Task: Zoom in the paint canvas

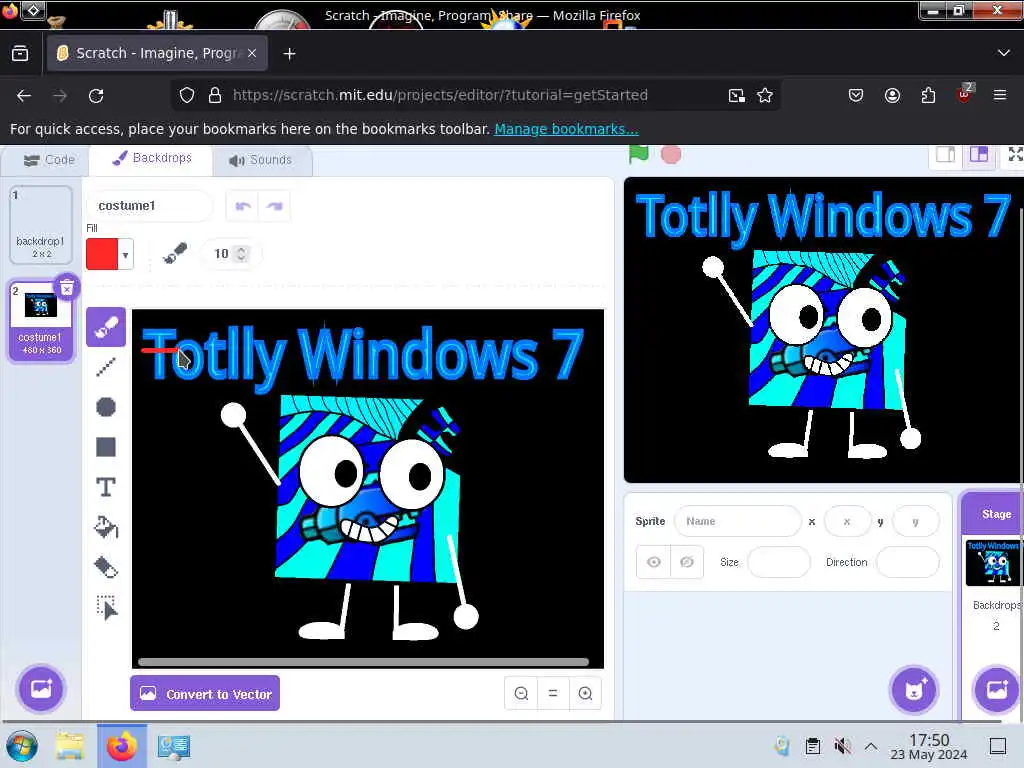Action: pos(585,694)
